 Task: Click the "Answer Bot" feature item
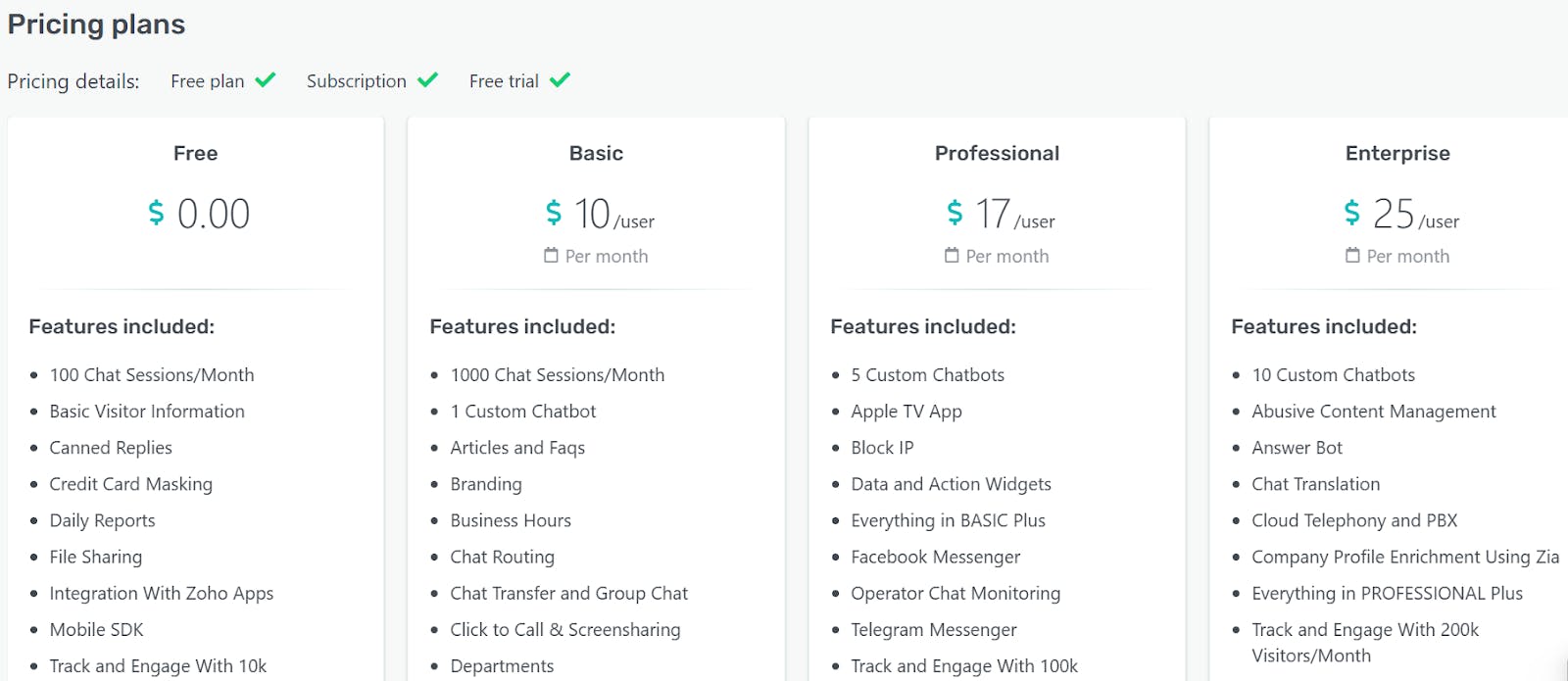1297,448
